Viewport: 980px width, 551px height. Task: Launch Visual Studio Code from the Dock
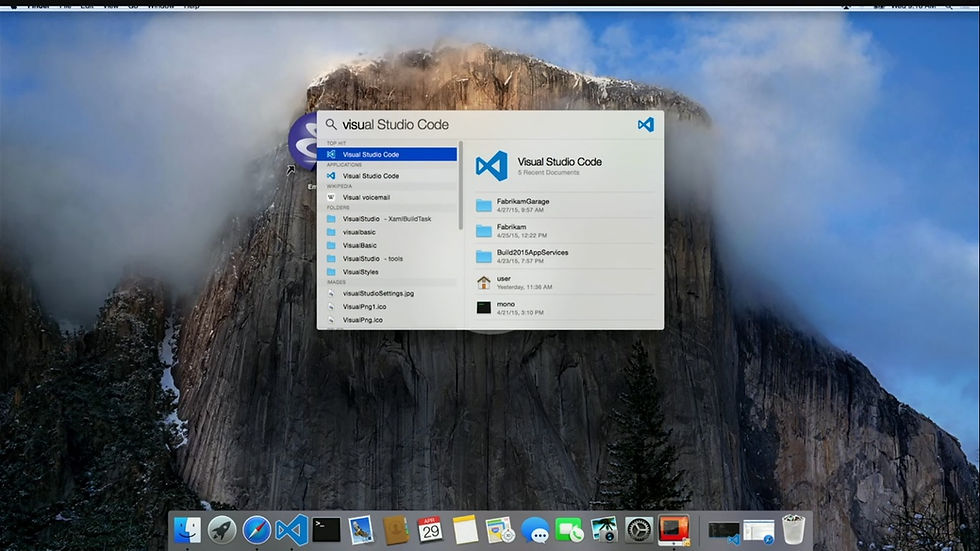292,530
